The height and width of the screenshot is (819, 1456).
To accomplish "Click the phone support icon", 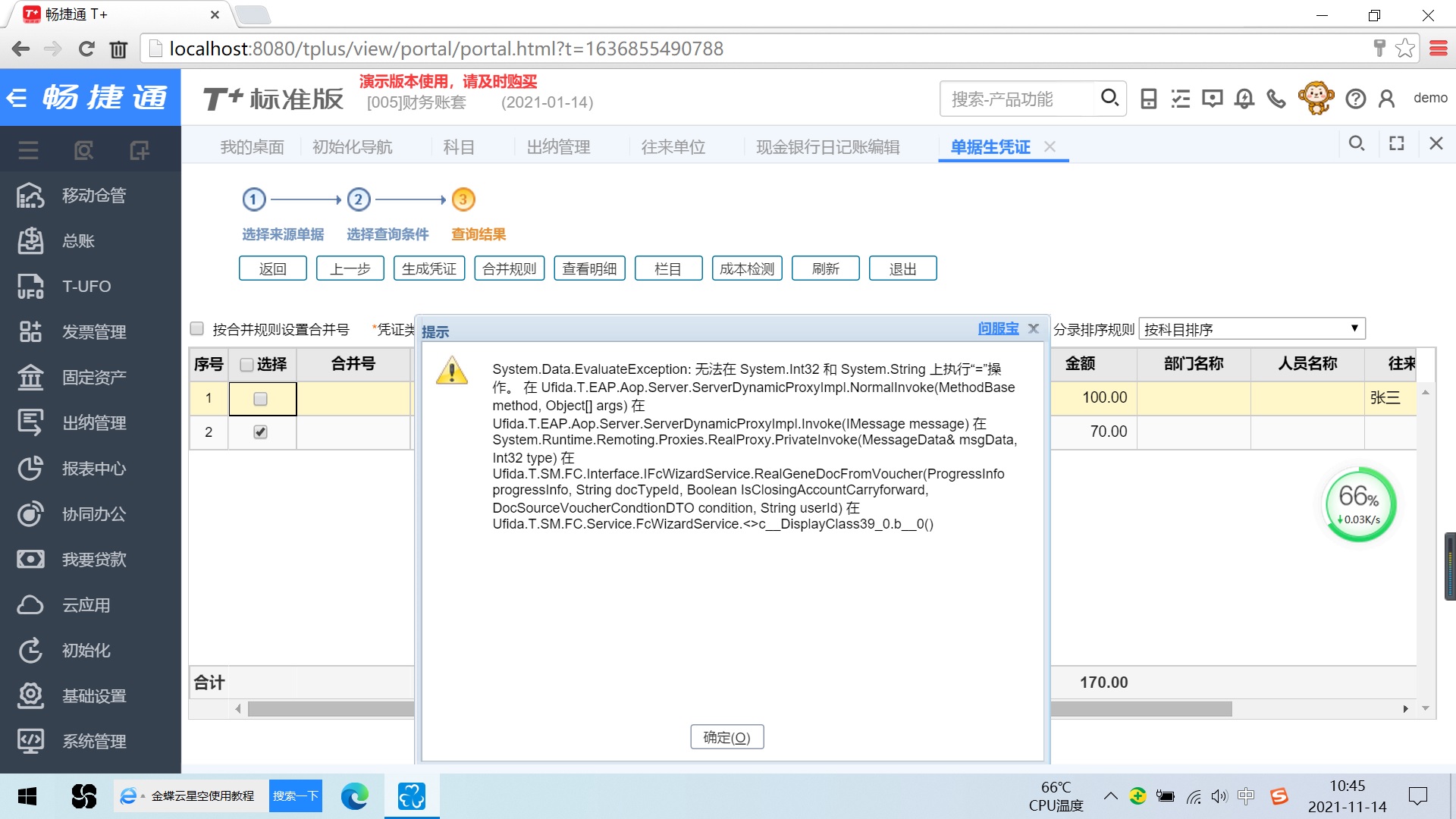I will point(1276,99).
